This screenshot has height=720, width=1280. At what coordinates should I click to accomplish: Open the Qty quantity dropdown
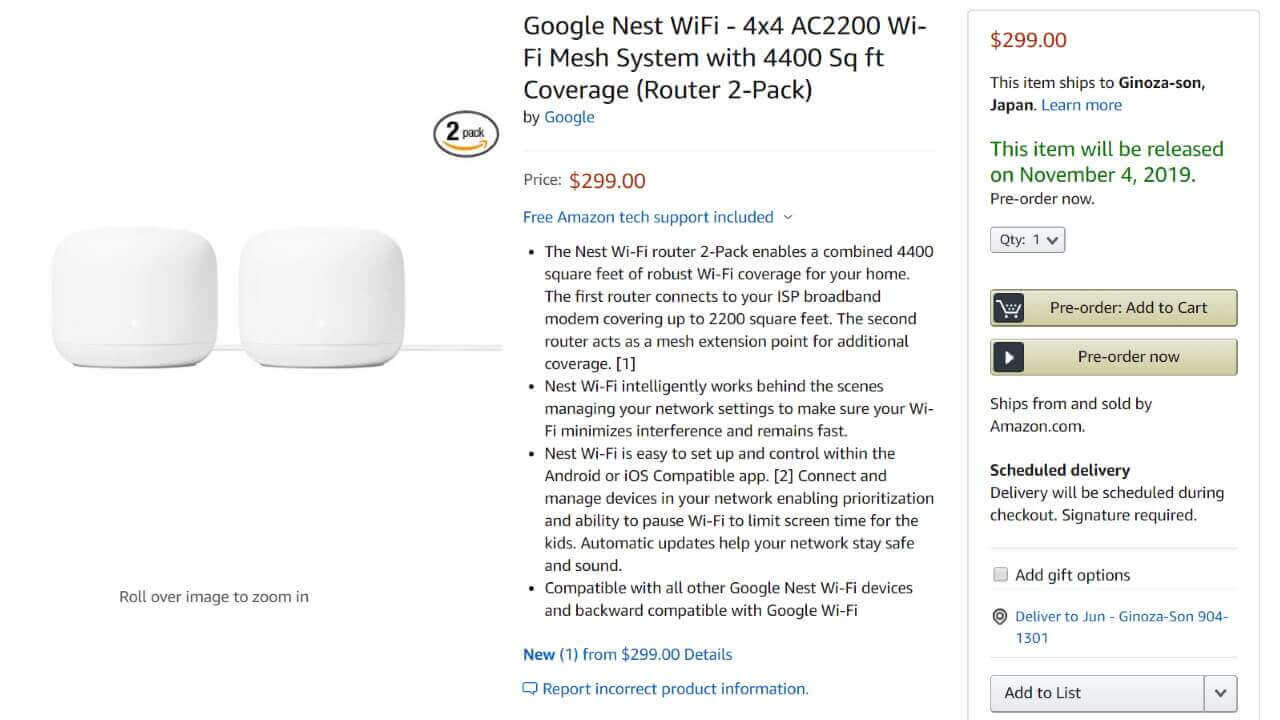1027,240
